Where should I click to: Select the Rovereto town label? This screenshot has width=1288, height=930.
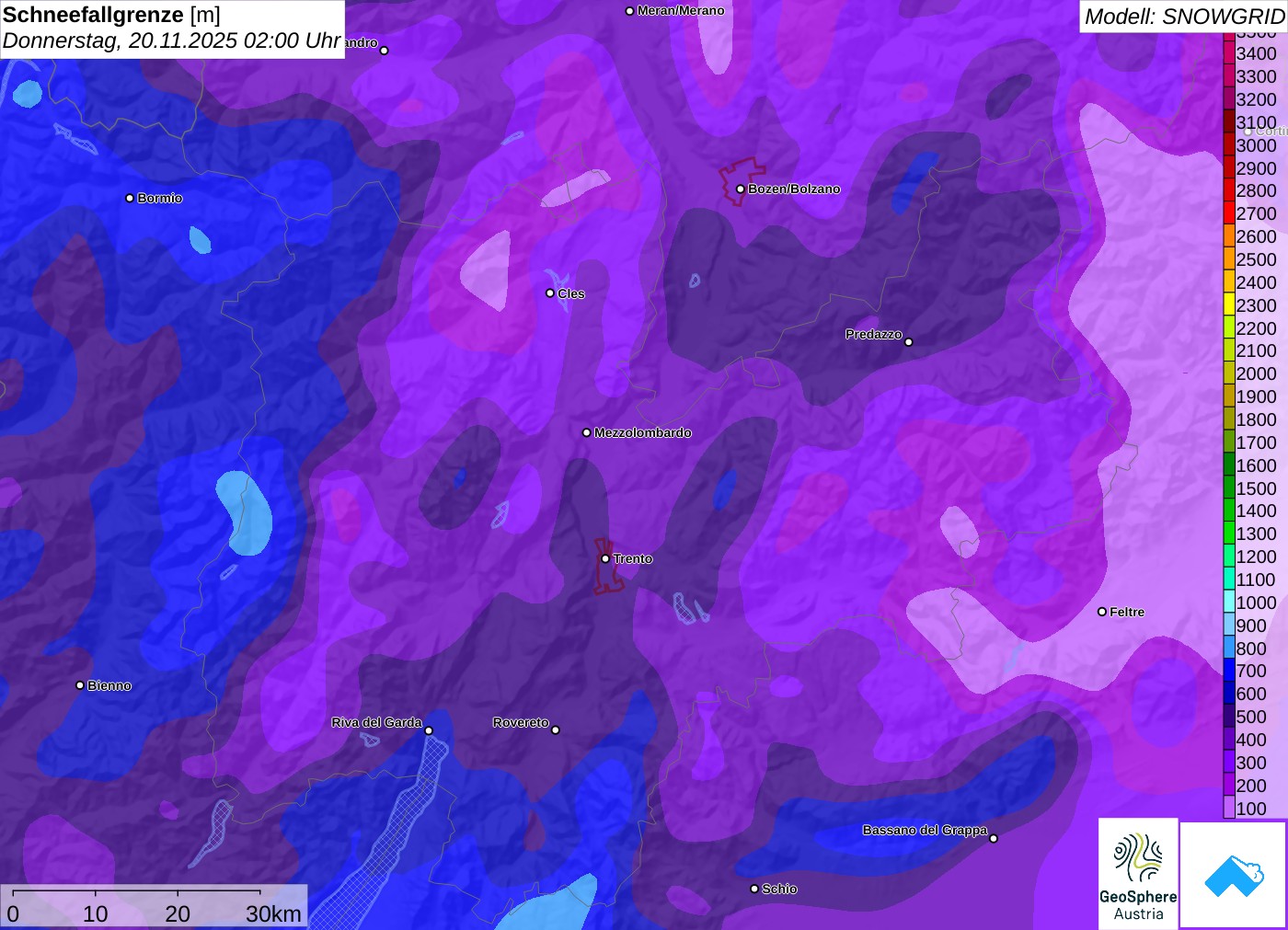(521, 722)
